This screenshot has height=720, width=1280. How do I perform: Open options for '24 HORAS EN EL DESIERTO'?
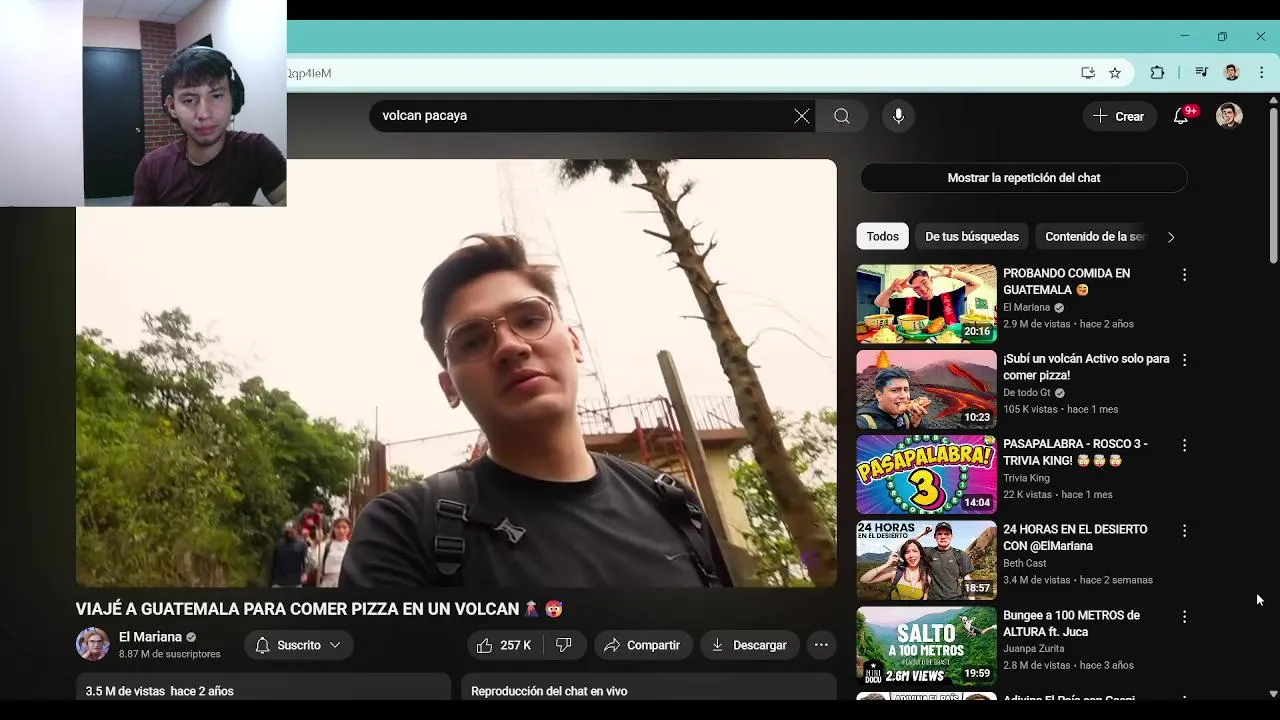1184,530
